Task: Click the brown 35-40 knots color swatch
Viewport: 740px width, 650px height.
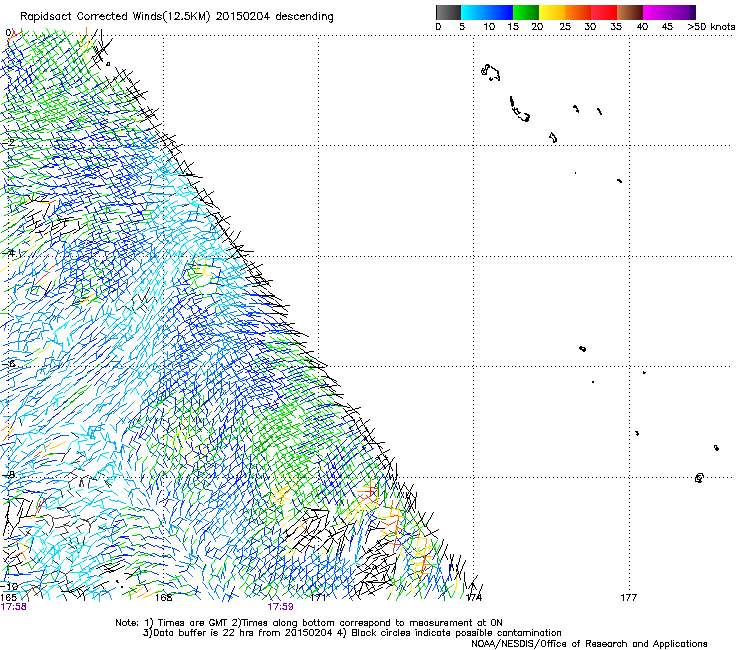Action: pos(630,12)
